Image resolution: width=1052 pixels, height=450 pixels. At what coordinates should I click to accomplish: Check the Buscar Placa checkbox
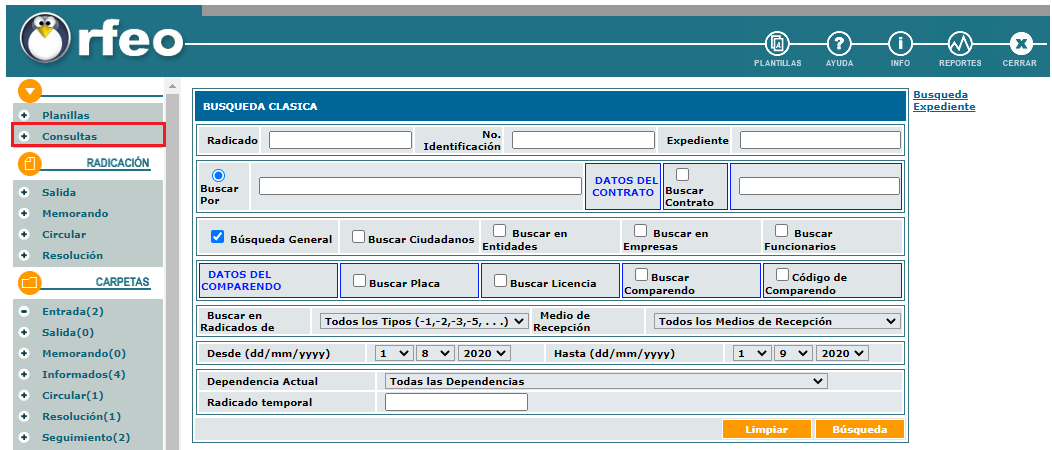(360, 280)
